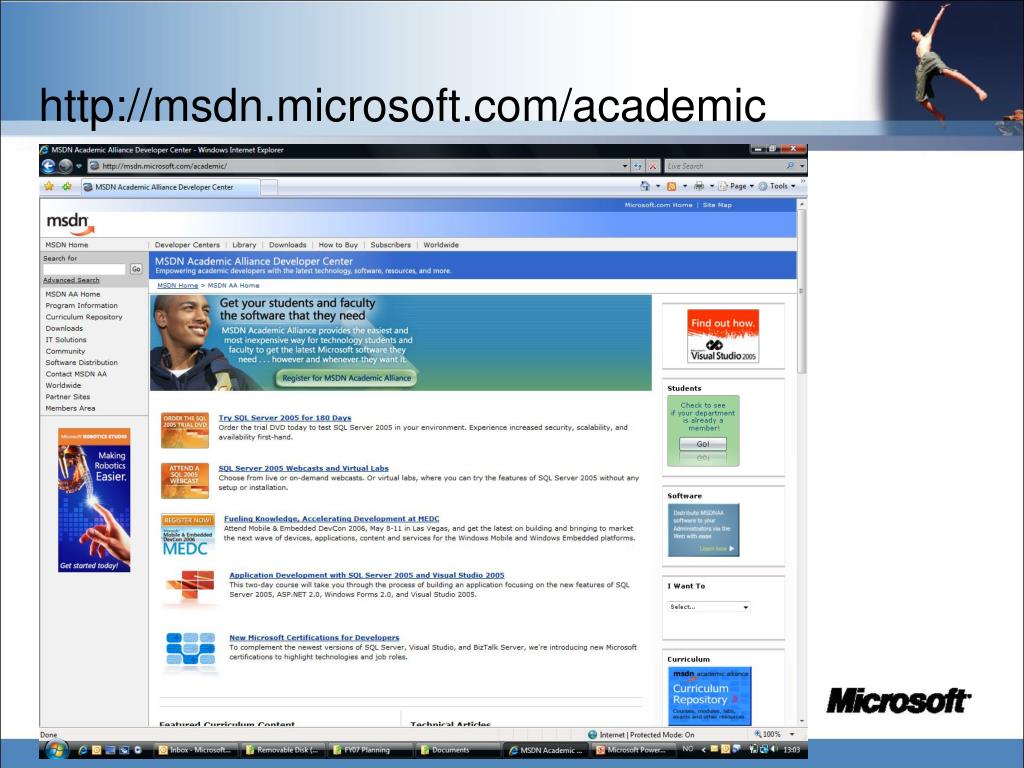The width and height of the screenshot is (1024, 768).
Task: Open the Site Map link
Action: coord(717,205)
